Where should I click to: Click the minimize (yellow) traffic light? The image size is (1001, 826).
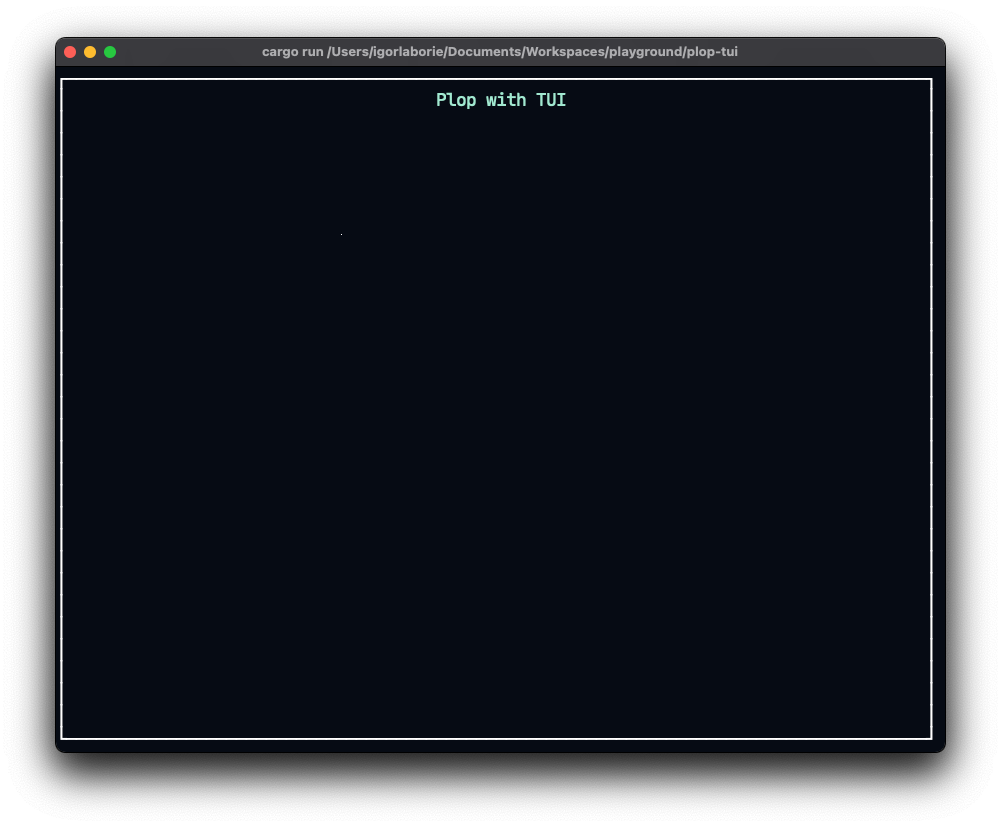(90, 51)
